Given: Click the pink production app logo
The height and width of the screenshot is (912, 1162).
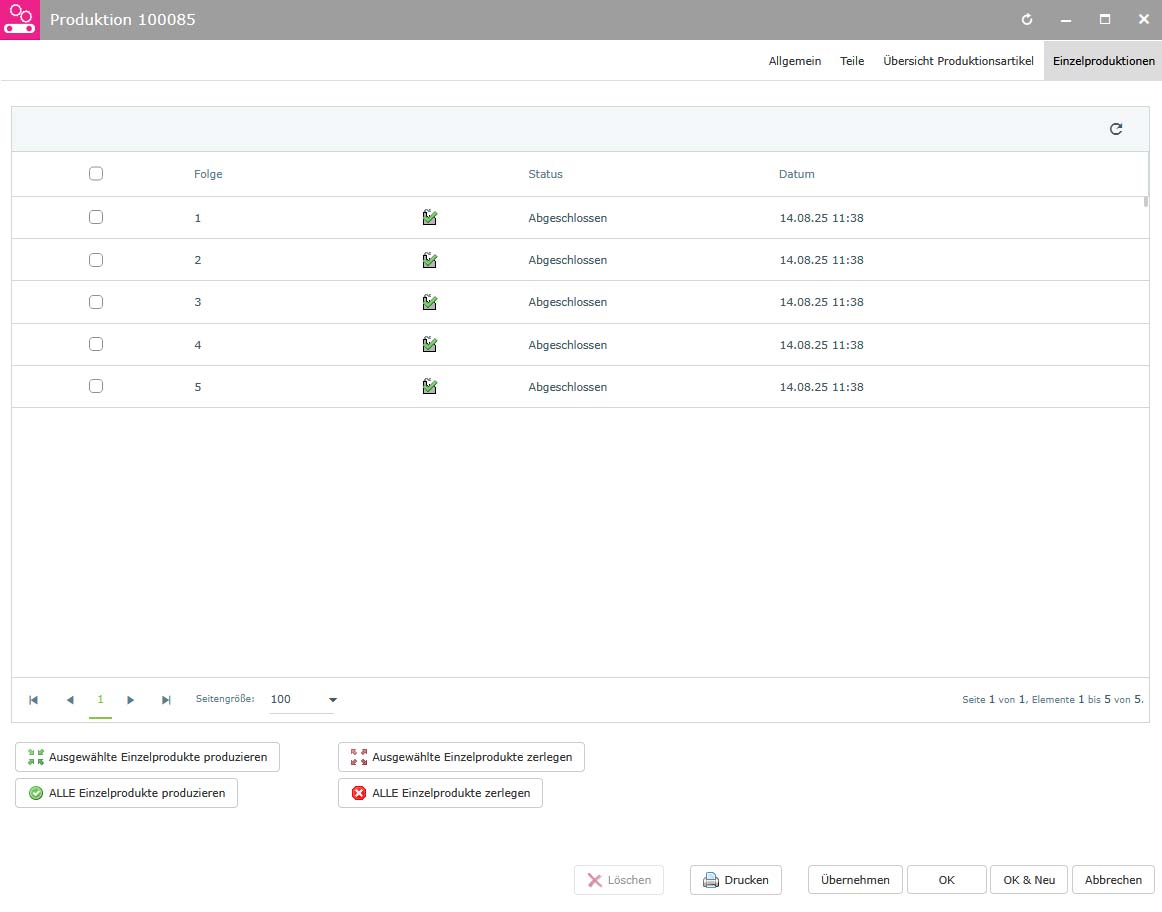Looking at the screenshot, I should 19,19.
